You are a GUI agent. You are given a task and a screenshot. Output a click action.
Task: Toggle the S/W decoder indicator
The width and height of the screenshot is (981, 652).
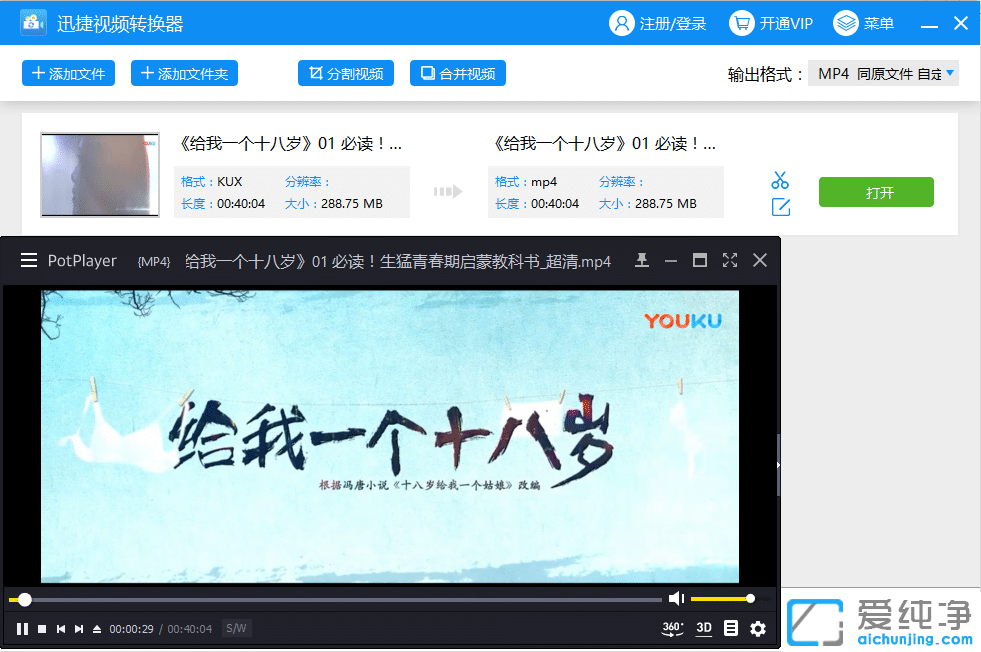pos(236,628)
